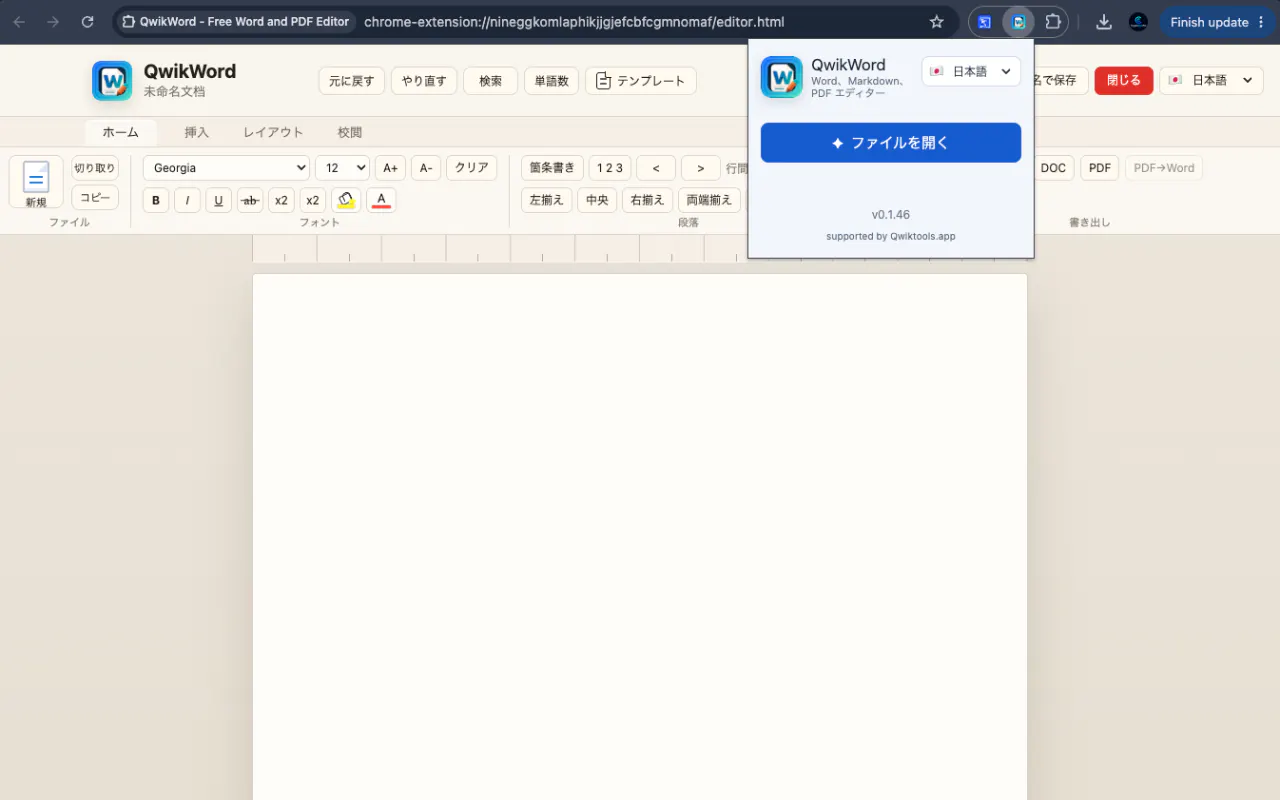
Task: Click 元に戻す (undo) button
Action: [x=352, y=81]
